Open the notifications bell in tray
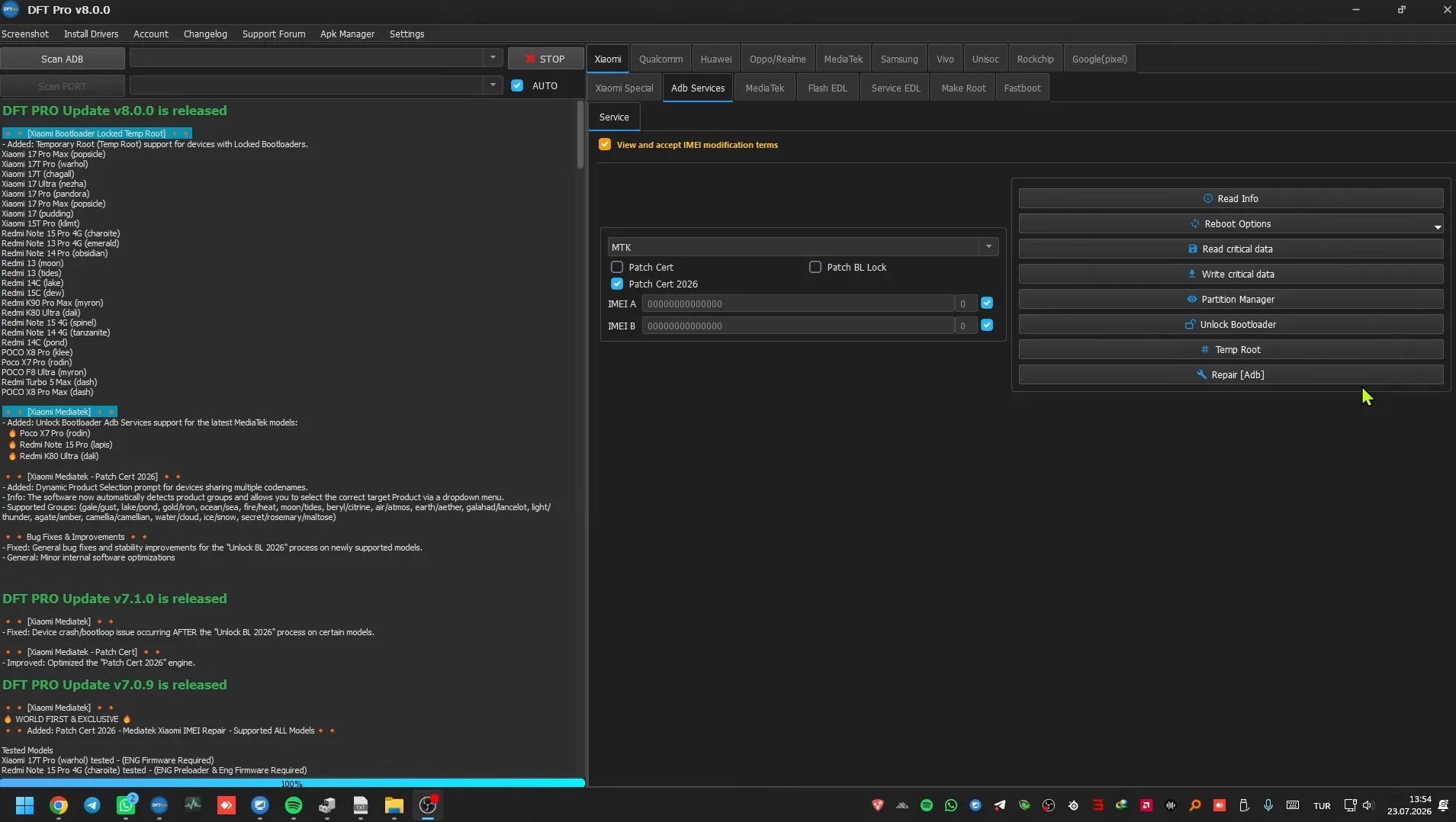The height and width of the screenshot is (822, 1456). point(1443,805)
